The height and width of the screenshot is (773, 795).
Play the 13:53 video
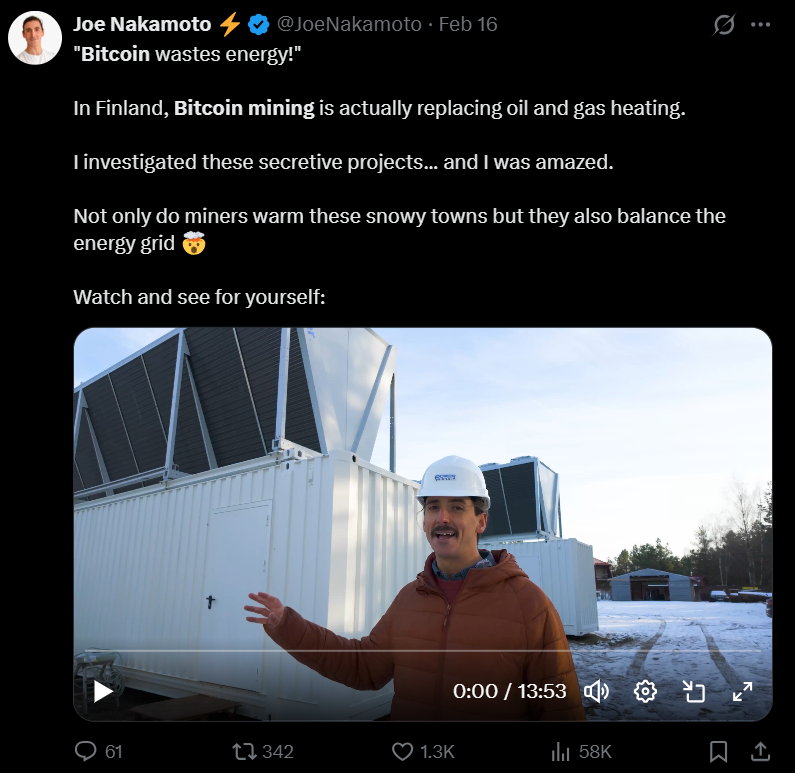(x=103, y=691)
